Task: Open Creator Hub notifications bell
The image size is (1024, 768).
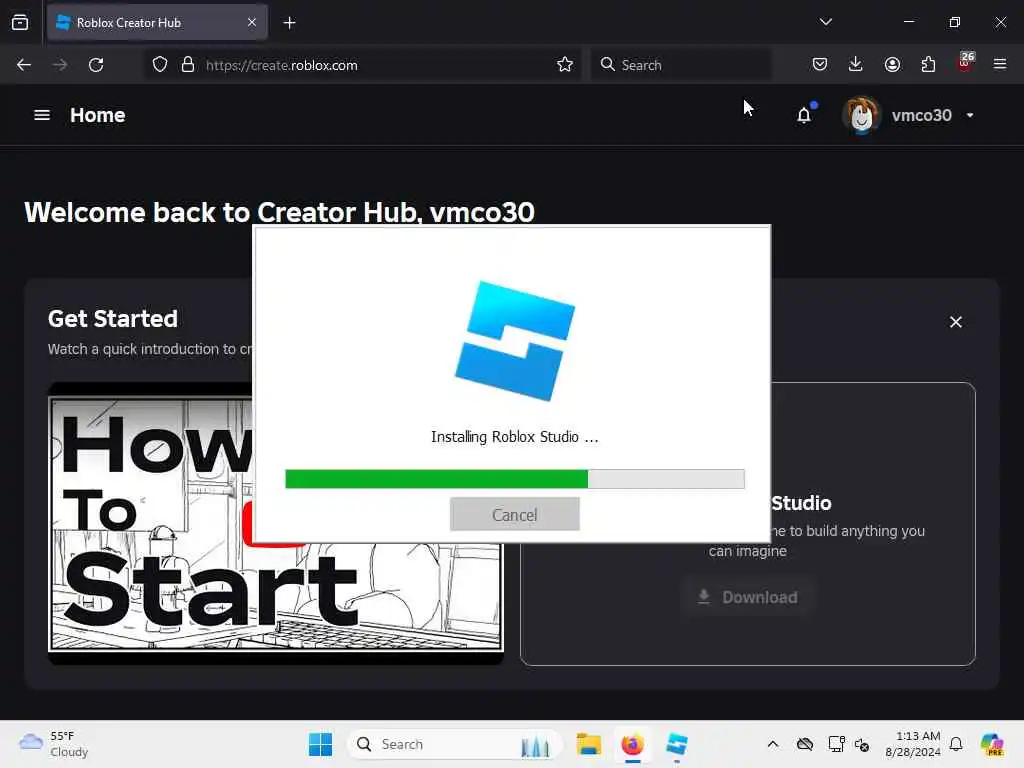Action: tap(805, 115)
